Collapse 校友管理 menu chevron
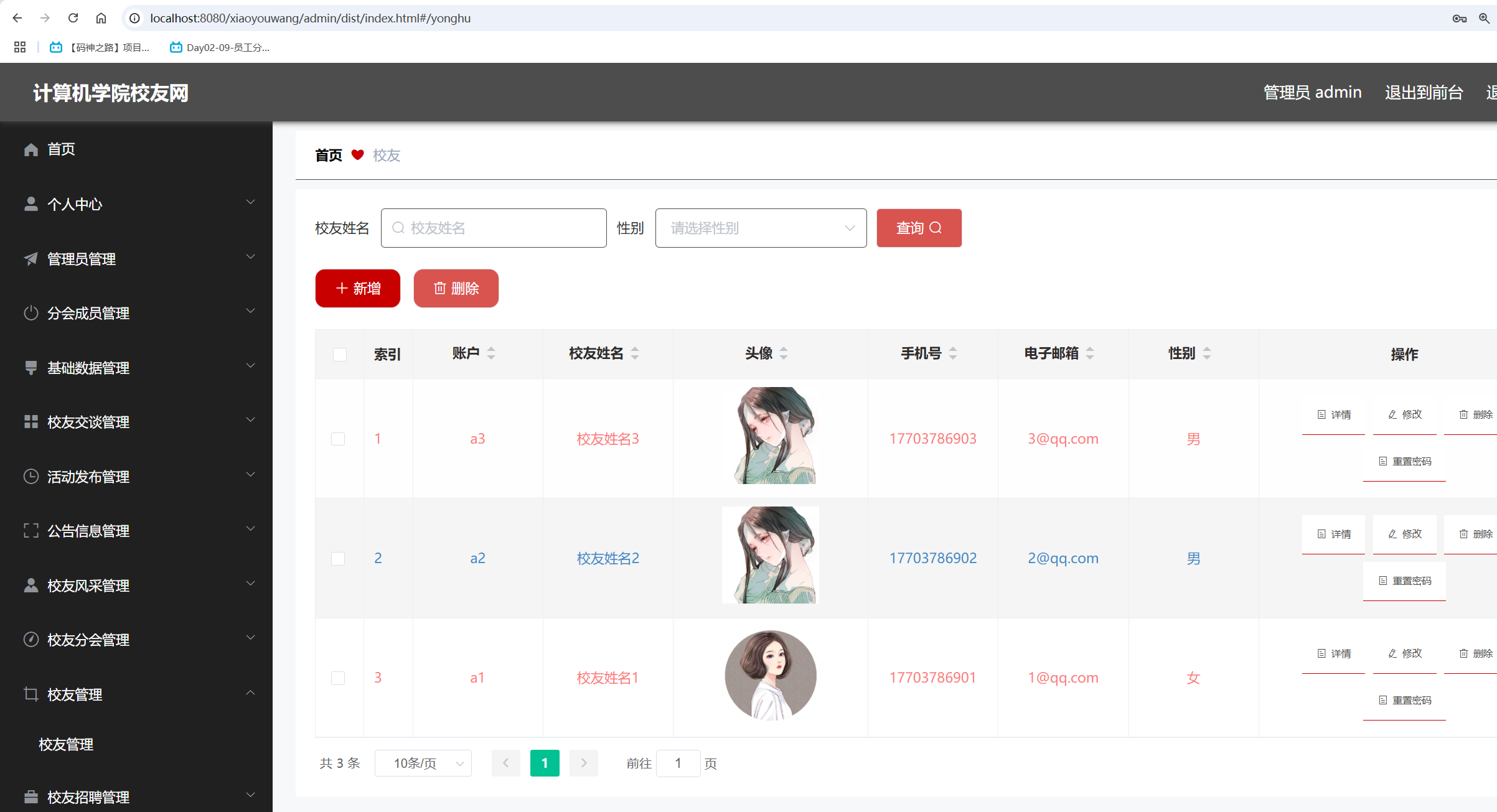1497x812 pixels. pyautogui.click(x=250, y=693)
